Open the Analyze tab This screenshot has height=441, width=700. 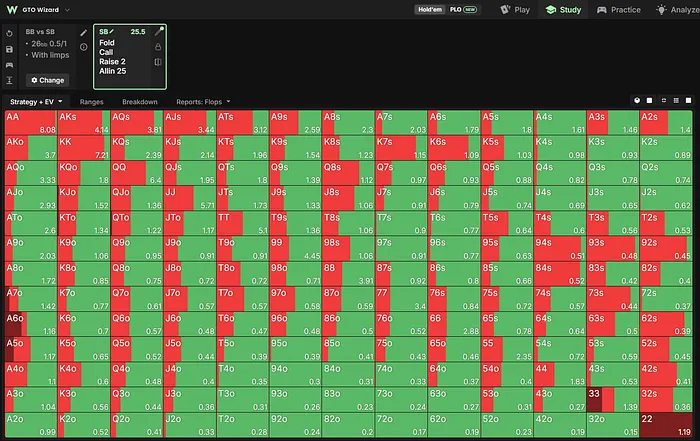pos(678,9)
